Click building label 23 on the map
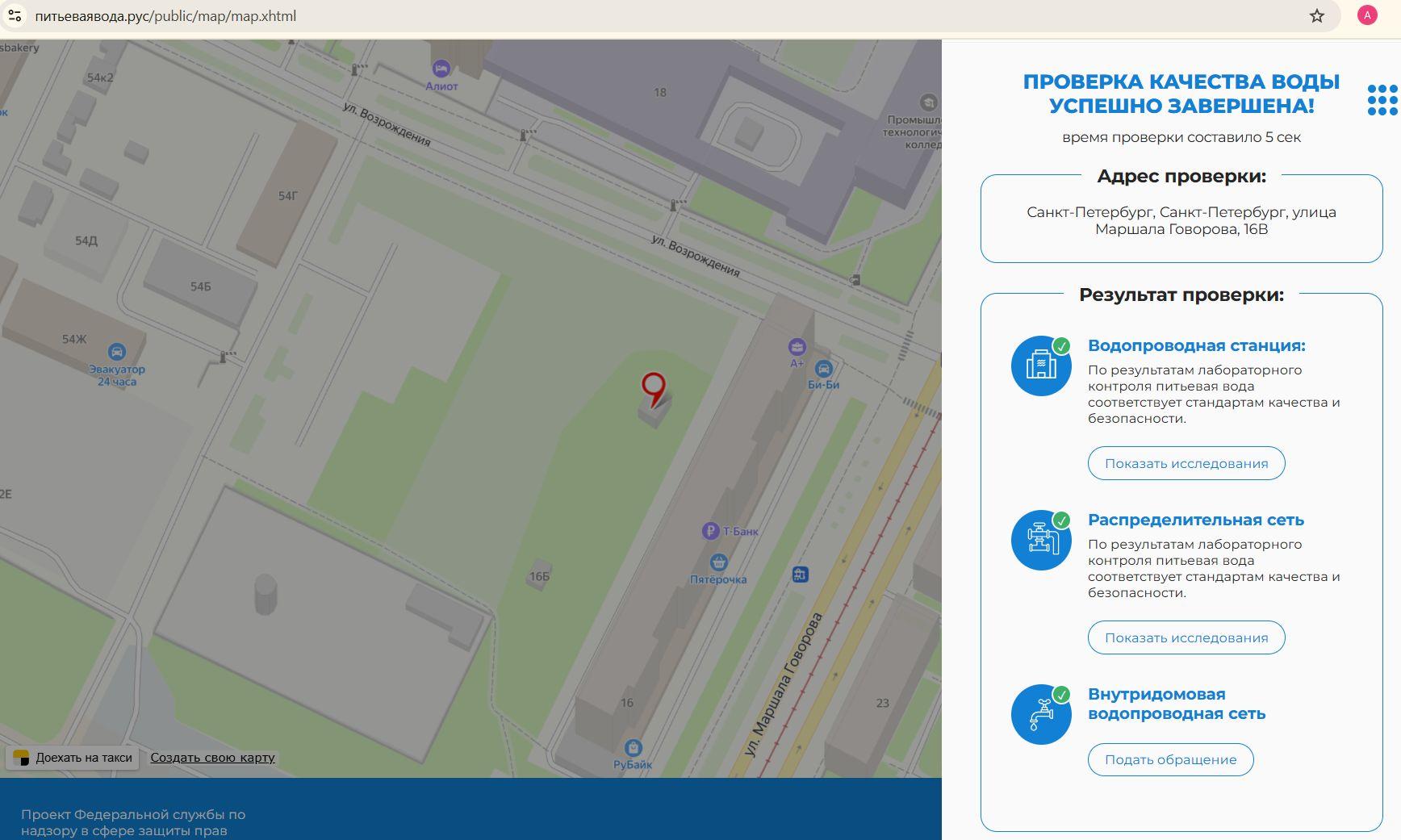Screen dimensions: 1401x840 pyautogui.click(x=883, y=703)
